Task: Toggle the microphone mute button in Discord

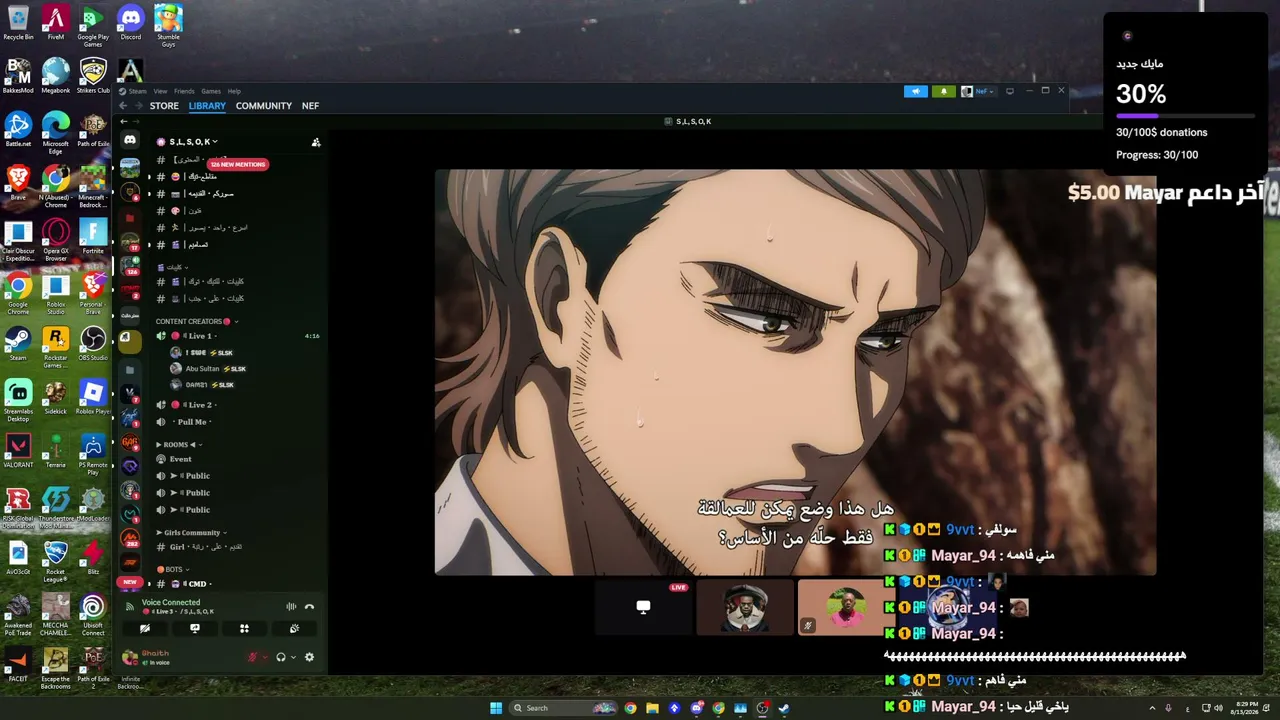Action: click(x=253, y=657)
